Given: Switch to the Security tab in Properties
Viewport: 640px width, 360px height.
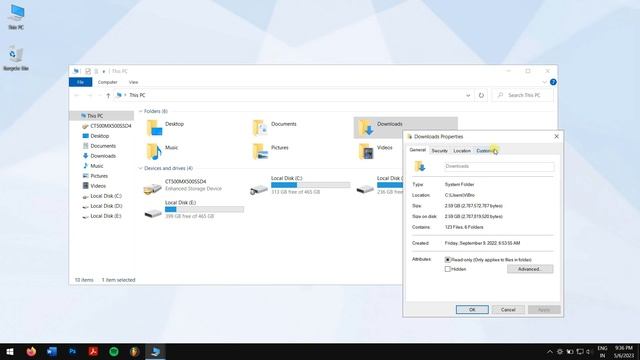Looking at the screenshot, I should (439, 151).
